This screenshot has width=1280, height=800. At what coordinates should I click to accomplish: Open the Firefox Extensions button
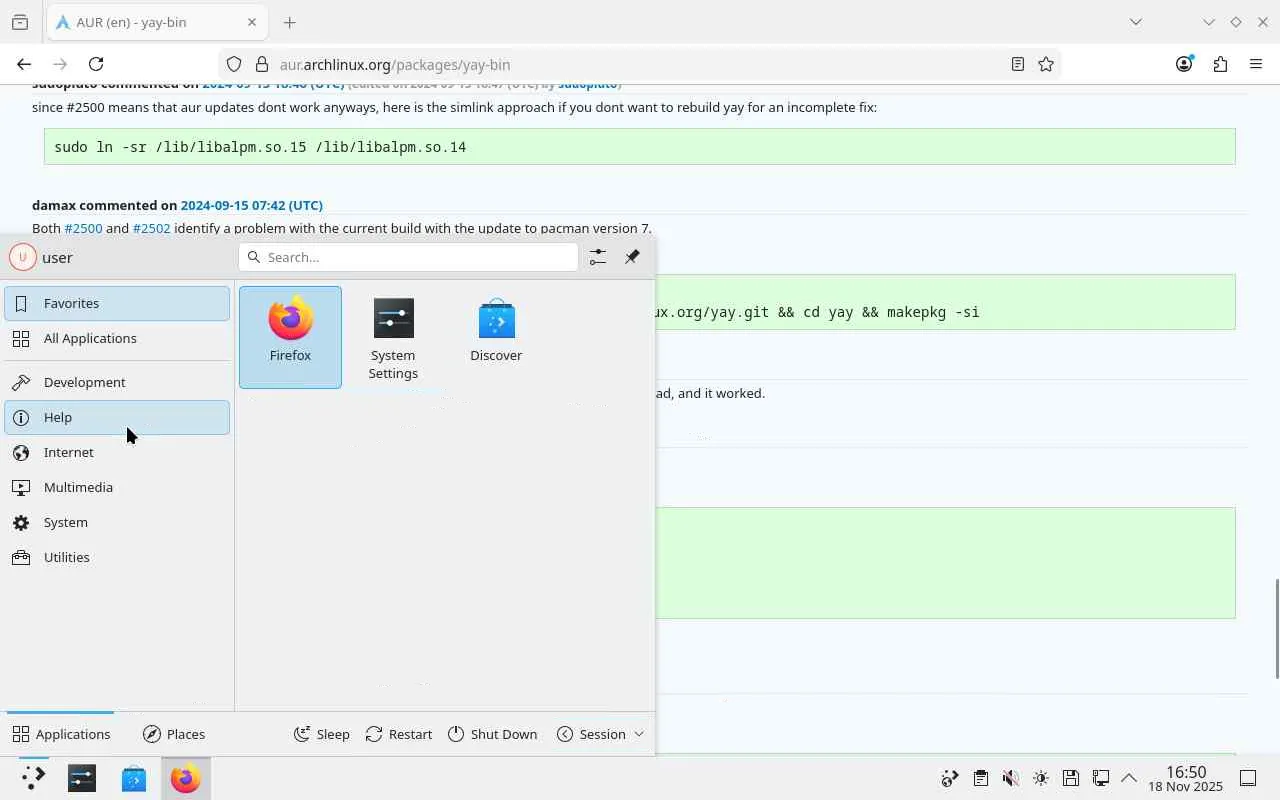pos(1220,64)
